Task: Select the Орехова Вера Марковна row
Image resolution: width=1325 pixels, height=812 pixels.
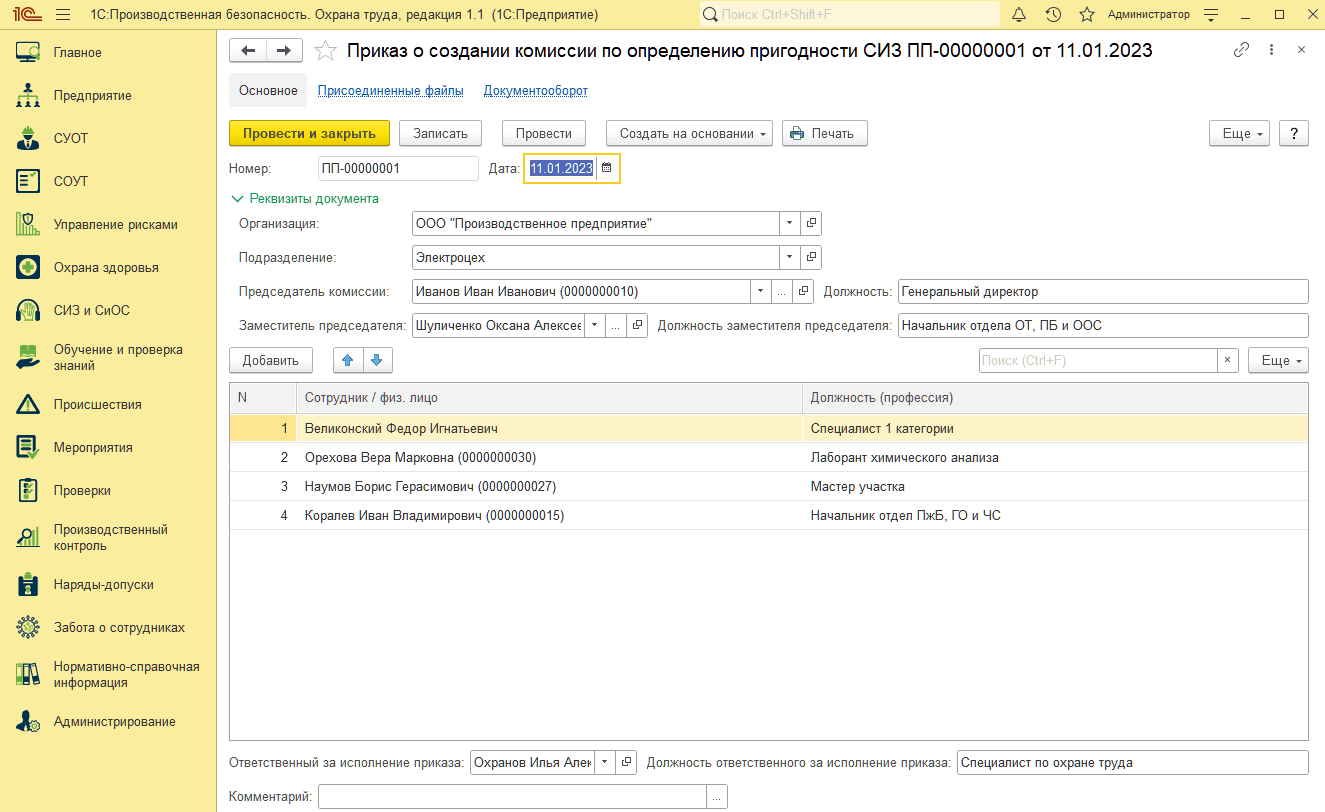Action: coord(420,458)
